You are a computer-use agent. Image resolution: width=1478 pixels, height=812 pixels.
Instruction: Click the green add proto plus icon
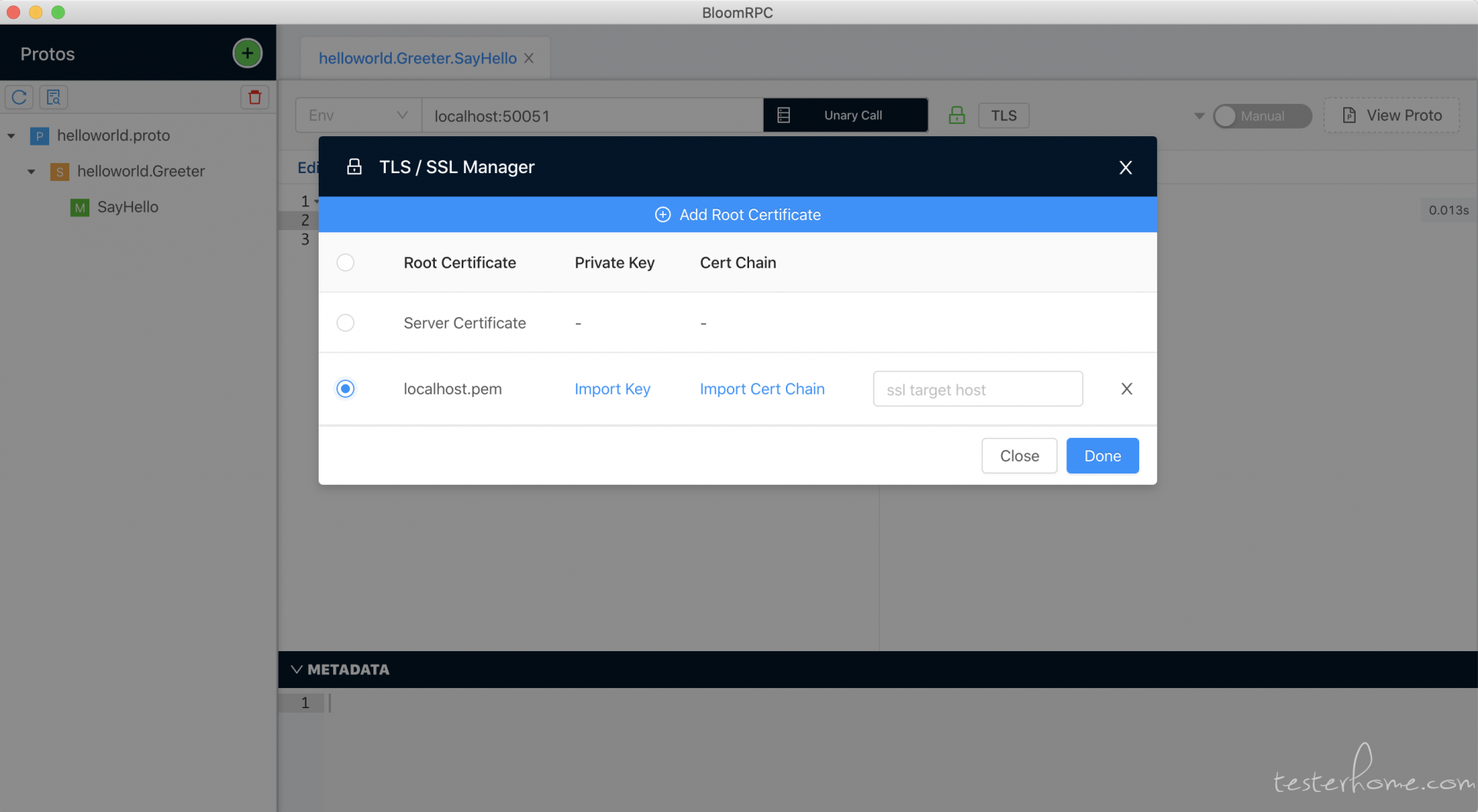pos(247,53)
